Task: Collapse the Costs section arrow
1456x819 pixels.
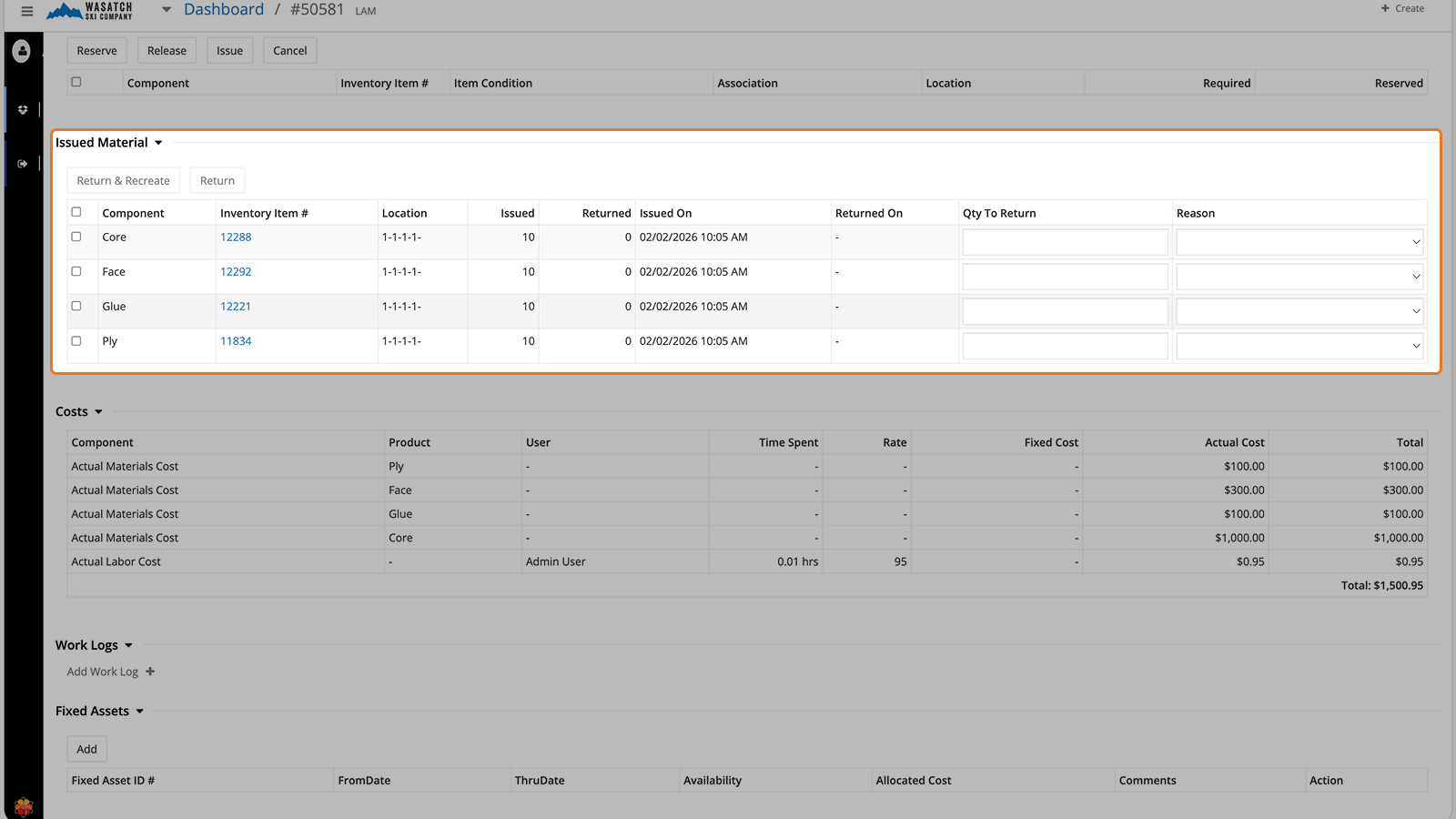Action: tap(98, 412)
